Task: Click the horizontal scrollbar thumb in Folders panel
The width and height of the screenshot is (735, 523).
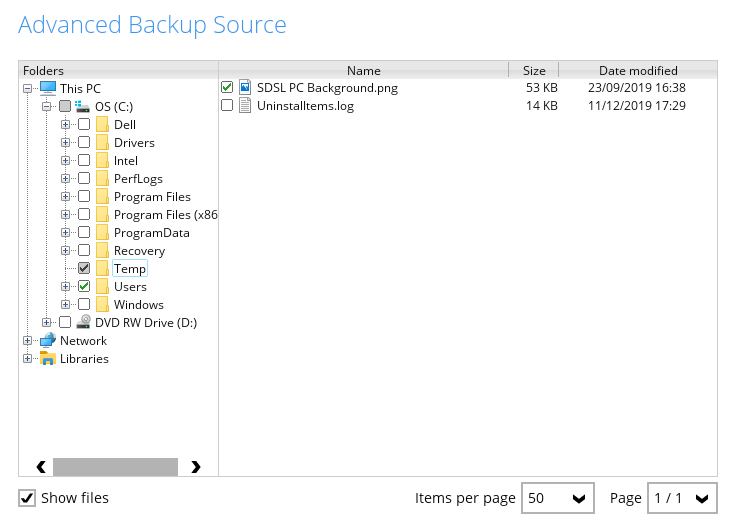Action: [x=115, y=466]
